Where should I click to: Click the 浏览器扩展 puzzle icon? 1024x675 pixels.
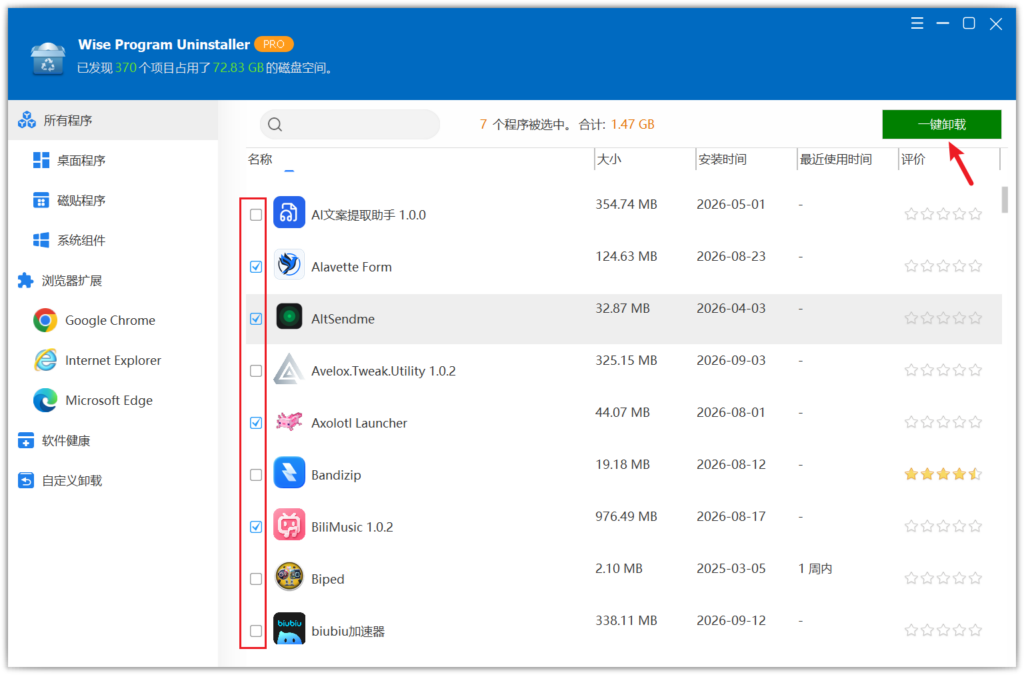25,281
